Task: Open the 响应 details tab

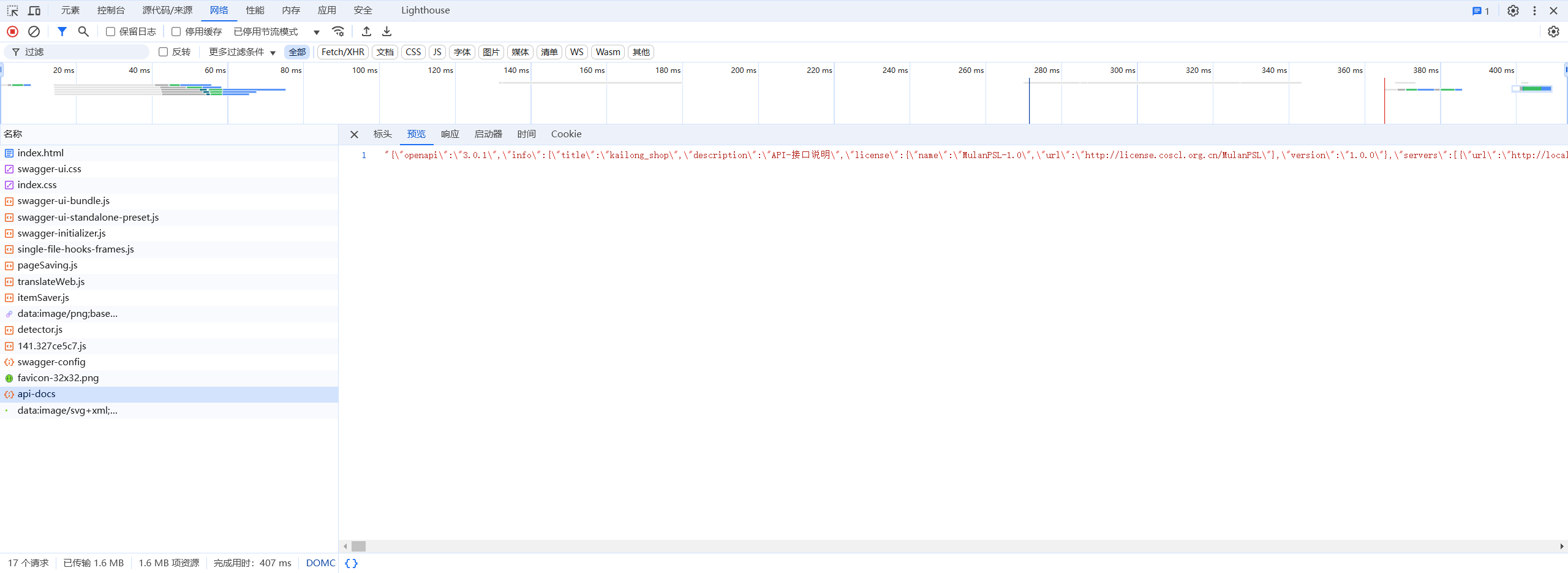Action: 450,134
